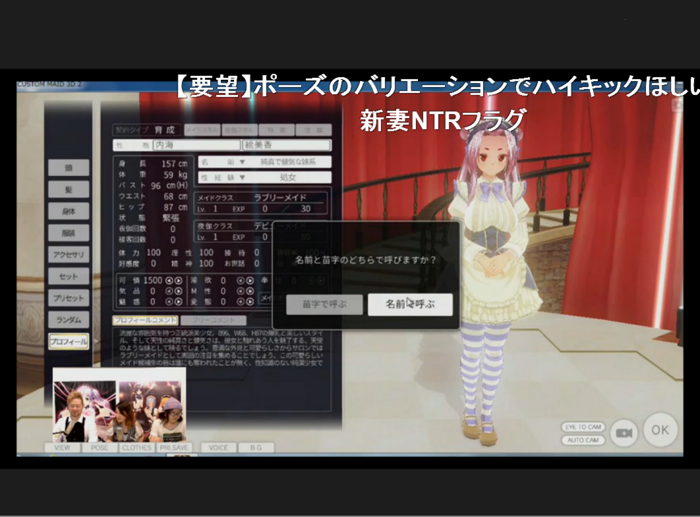Click the CLOTHES bottom bar button

point(137,447)
